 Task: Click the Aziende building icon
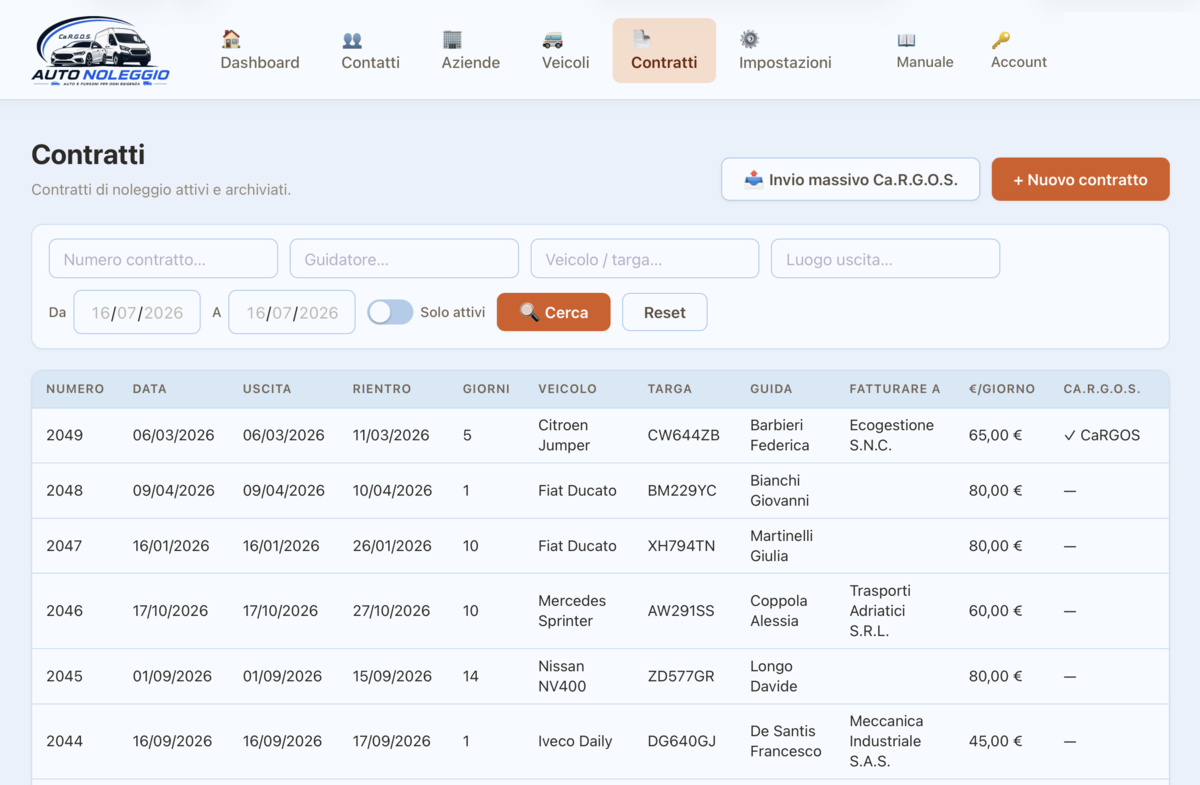(452, 39)
